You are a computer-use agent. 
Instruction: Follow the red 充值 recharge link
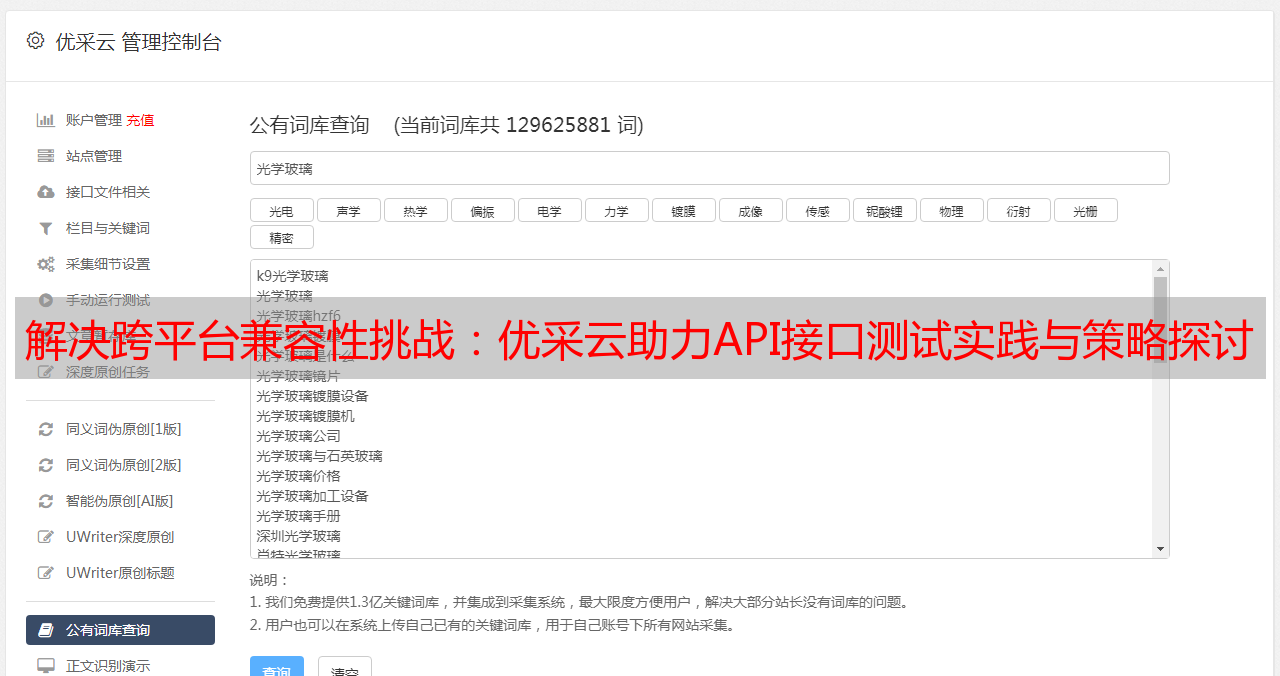[140, 120]
